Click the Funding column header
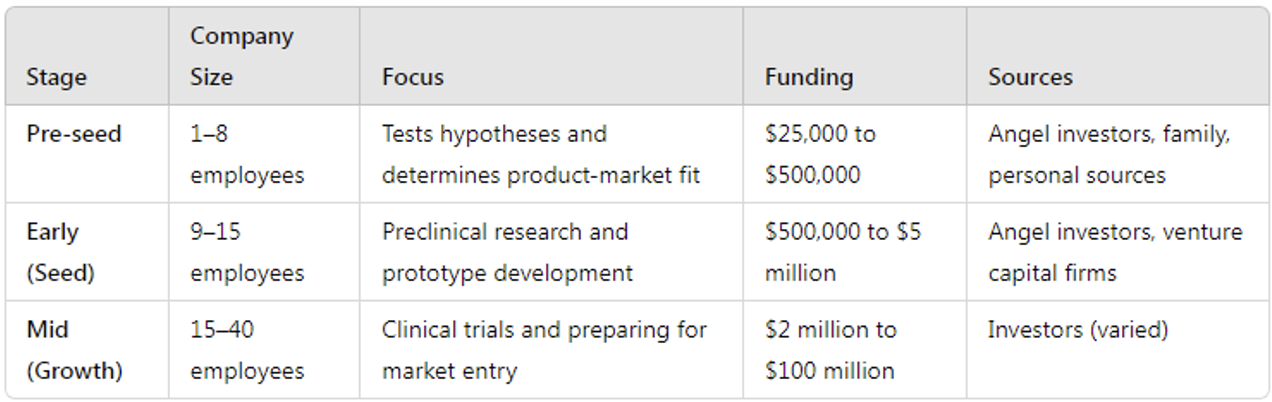1272x402 pixels. click(809, 77)
